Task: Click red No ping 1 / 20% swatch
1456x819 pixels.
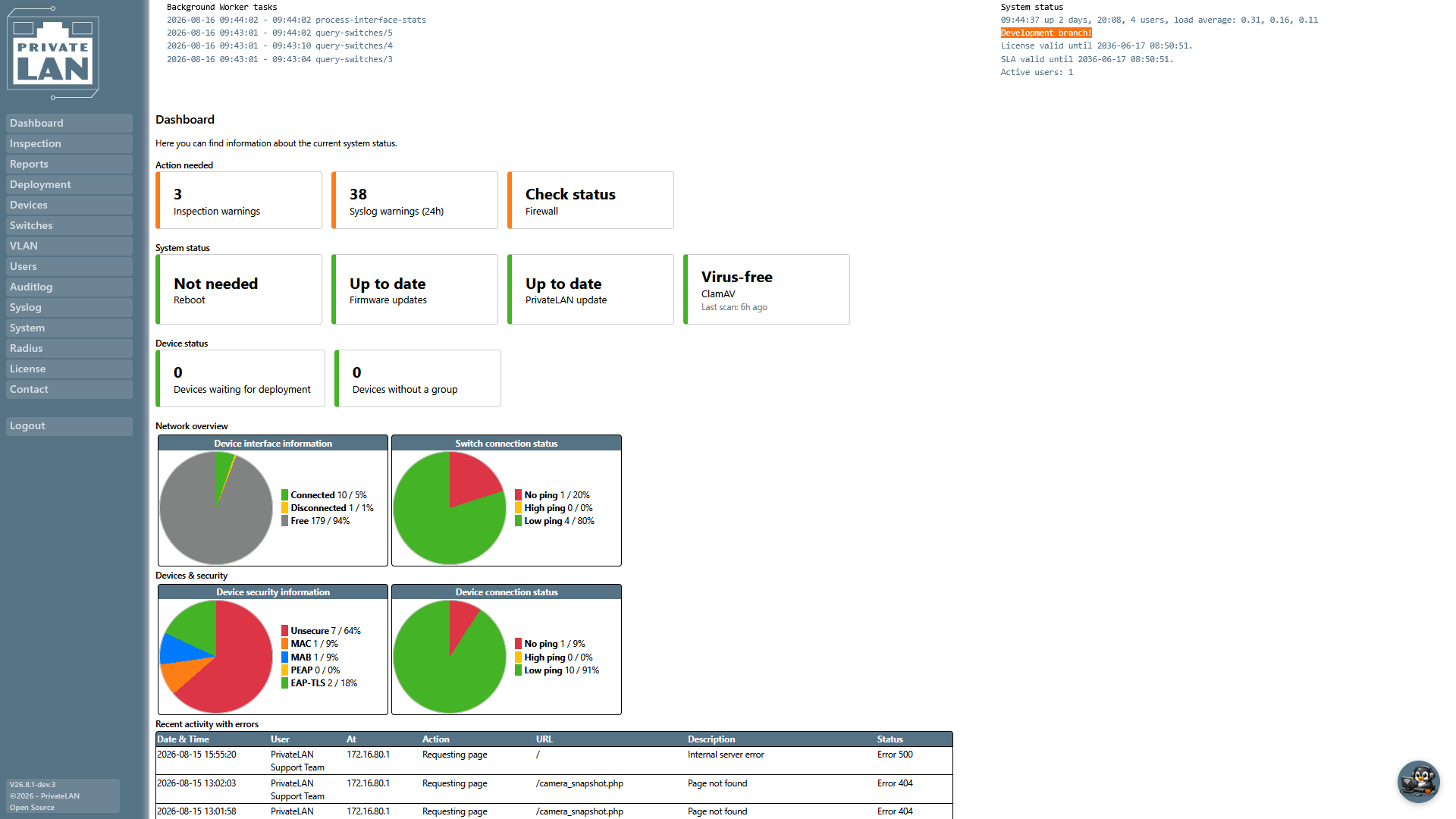Action: pos(519,495)
